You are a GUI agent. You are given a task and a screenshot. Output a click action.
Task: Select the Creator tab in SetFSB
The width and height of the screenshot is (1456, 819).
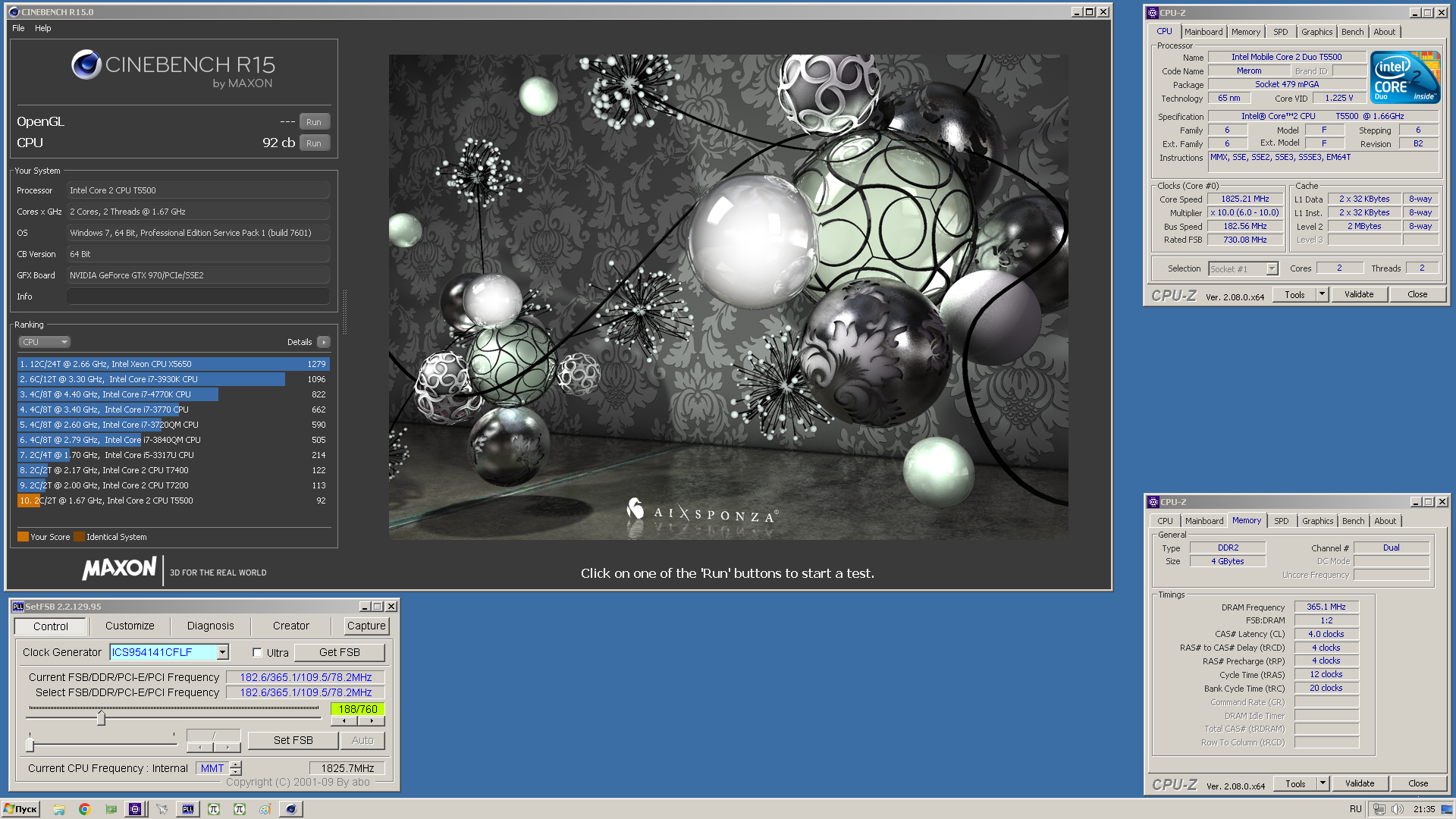pos(290,626)
